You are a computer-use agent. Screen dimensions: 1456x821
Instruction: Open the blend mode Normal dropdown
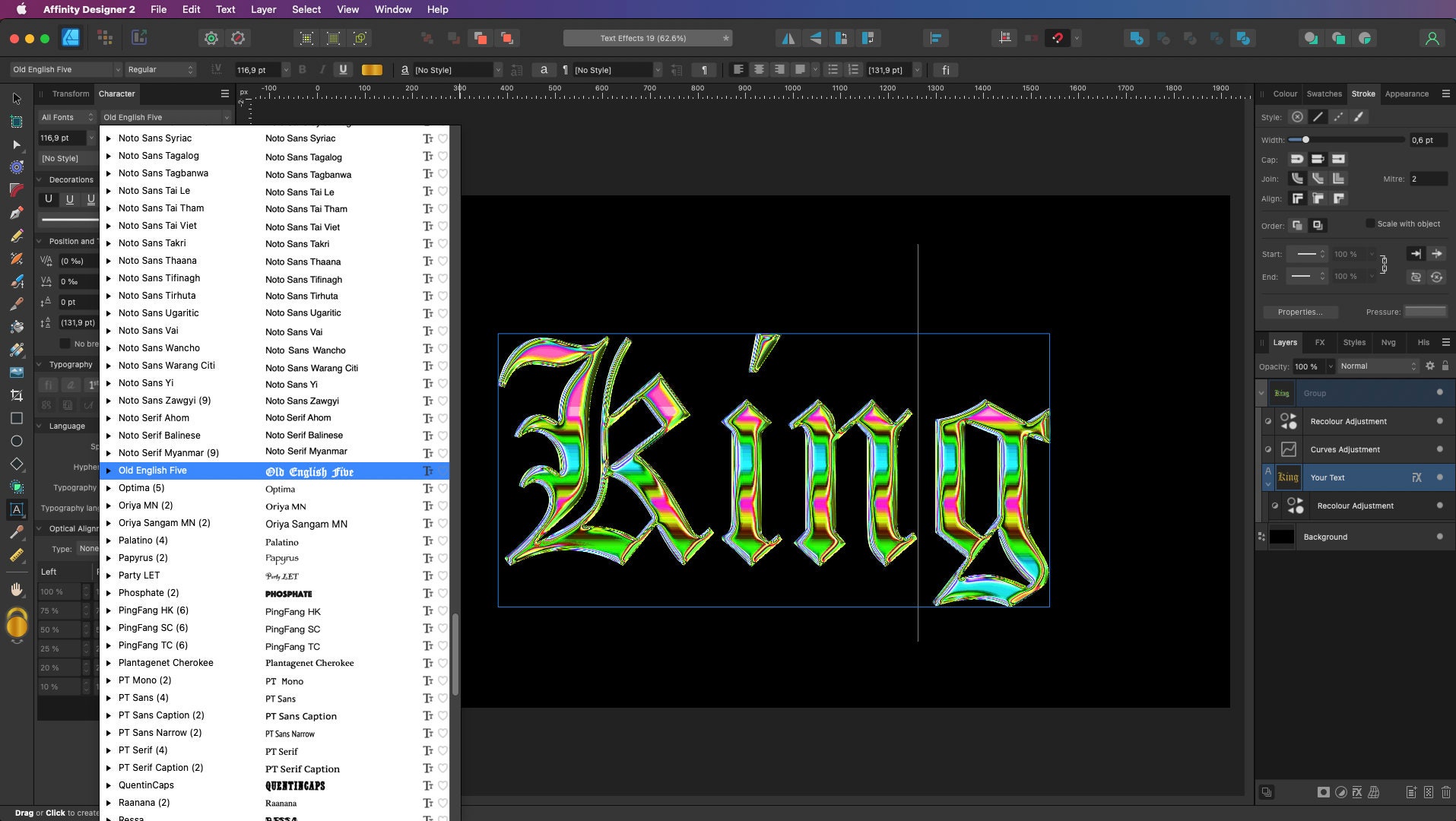pos(1378,366)
